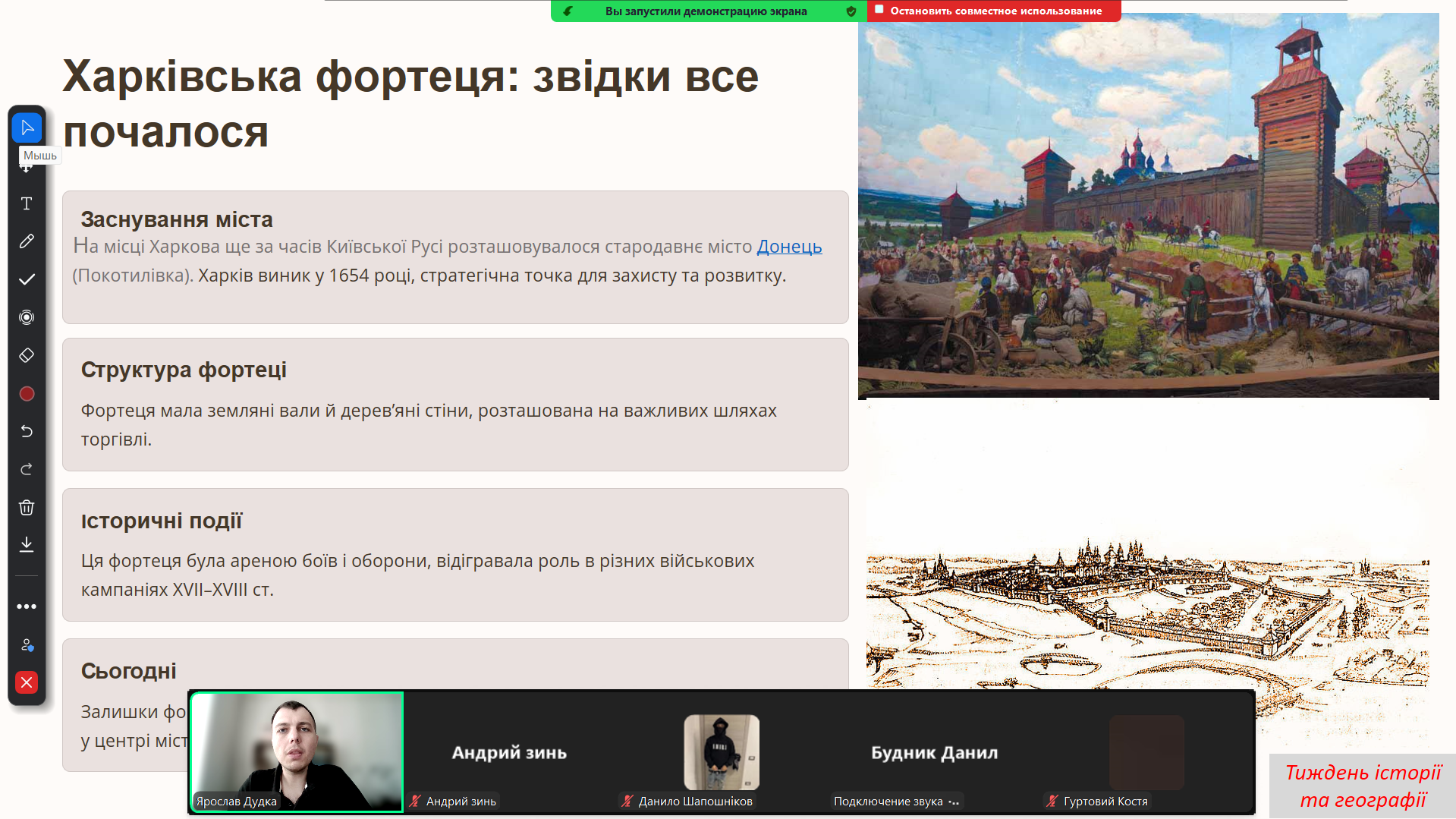Image resolution: width=1456 pixels, height=819 pixels.
Task: Save annotations with the download icon
Action: [27, 544]
